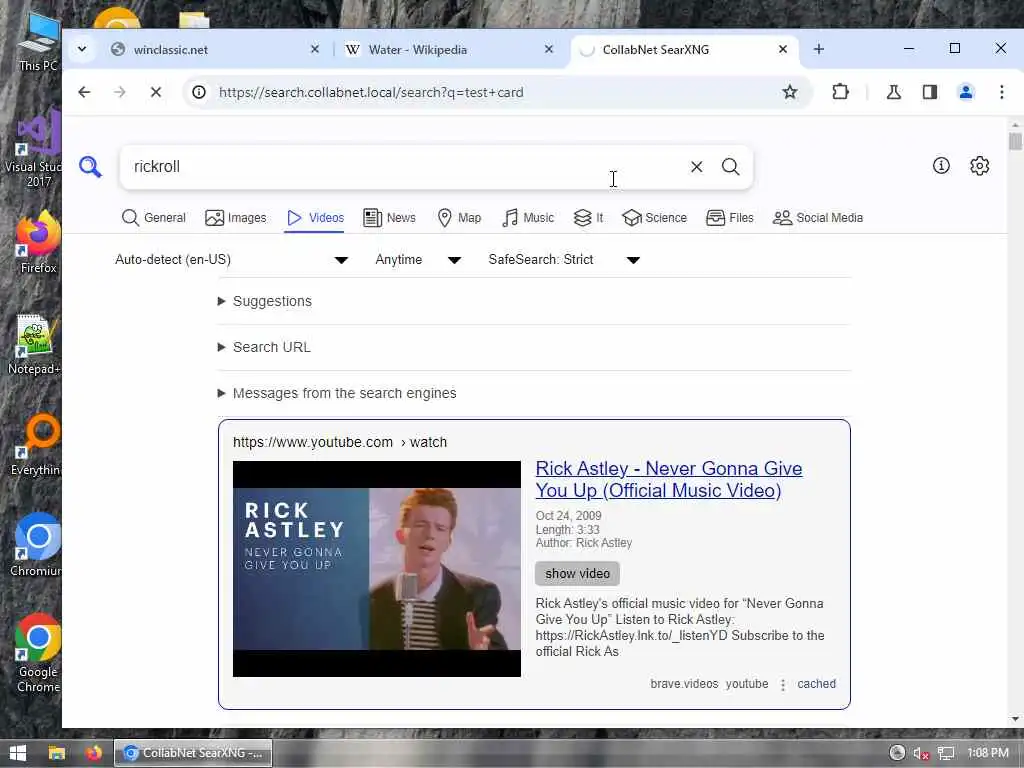Clear the search query text

click(x=696, y=167)
